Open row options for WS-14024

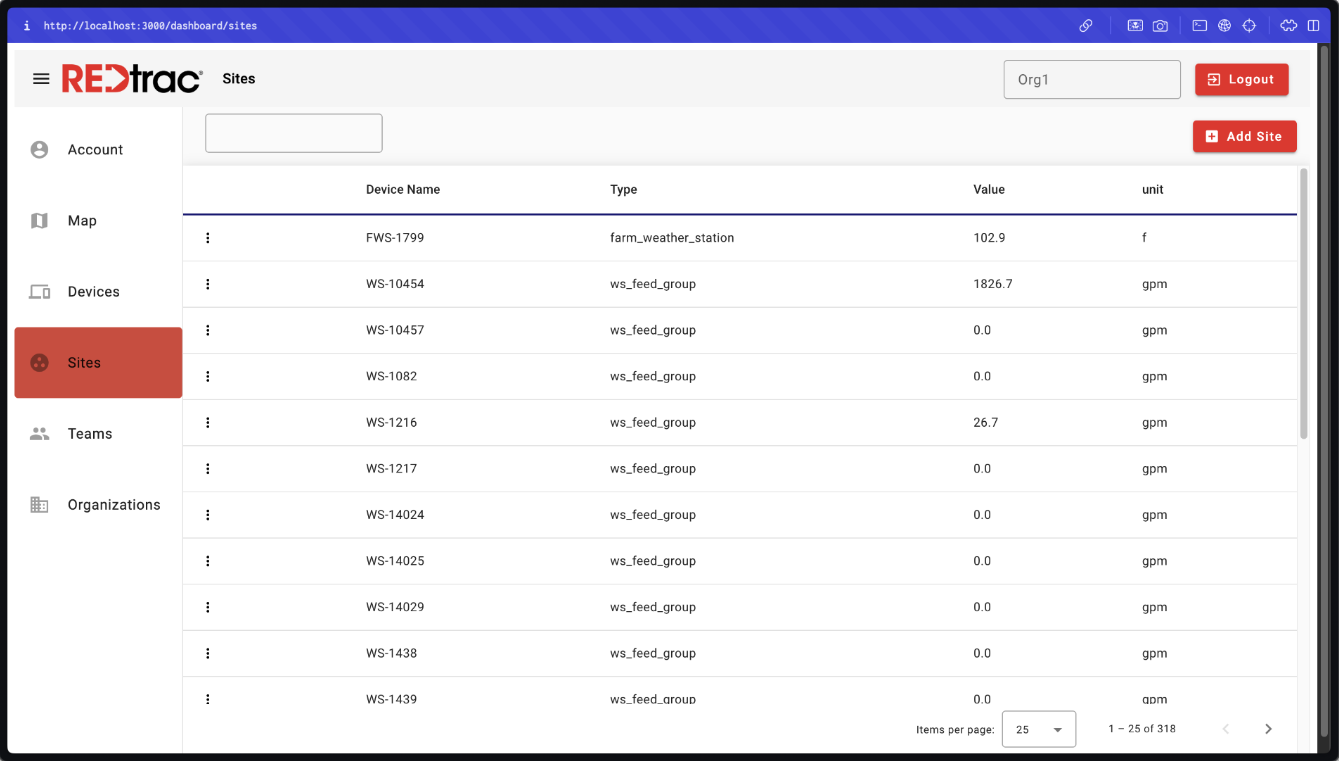click(x=208, y=515)
